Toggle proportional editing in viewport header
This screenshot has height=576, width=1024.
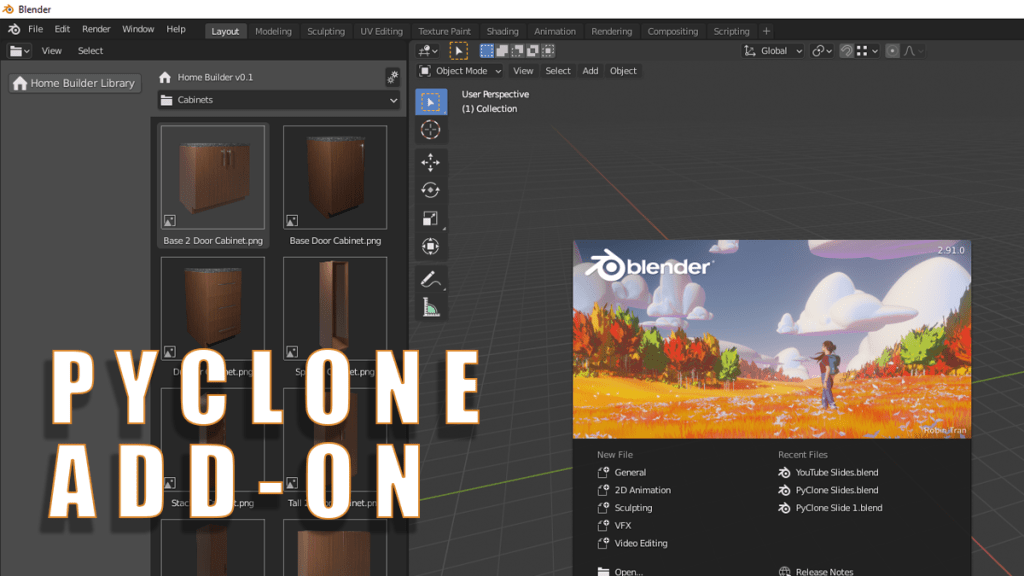[x=892, y=51]
